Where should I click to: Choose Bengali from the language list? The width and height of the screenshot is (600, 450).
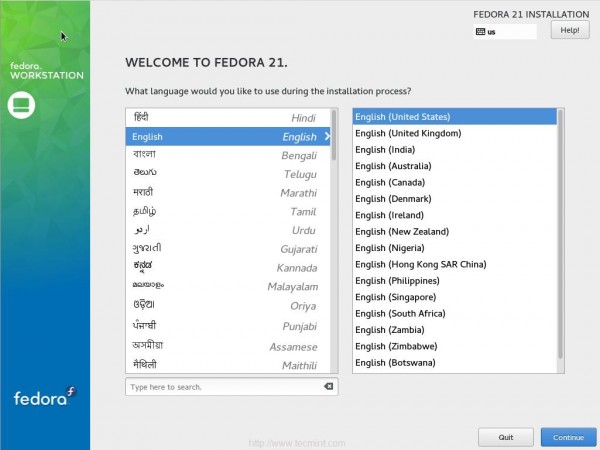pos(228,155)
